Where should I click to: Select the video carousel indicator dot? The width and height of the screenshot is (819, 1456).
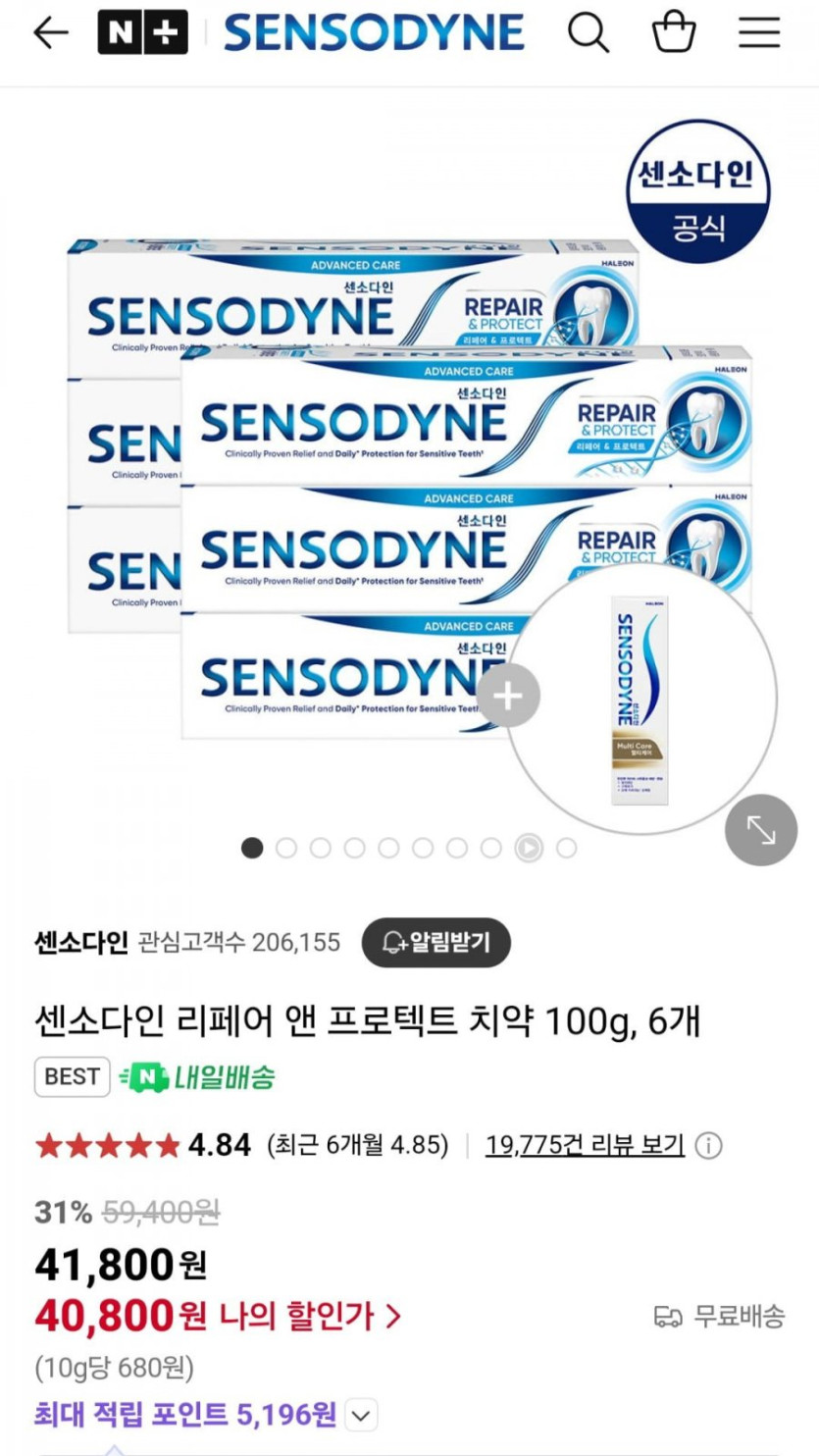(529, 848)
